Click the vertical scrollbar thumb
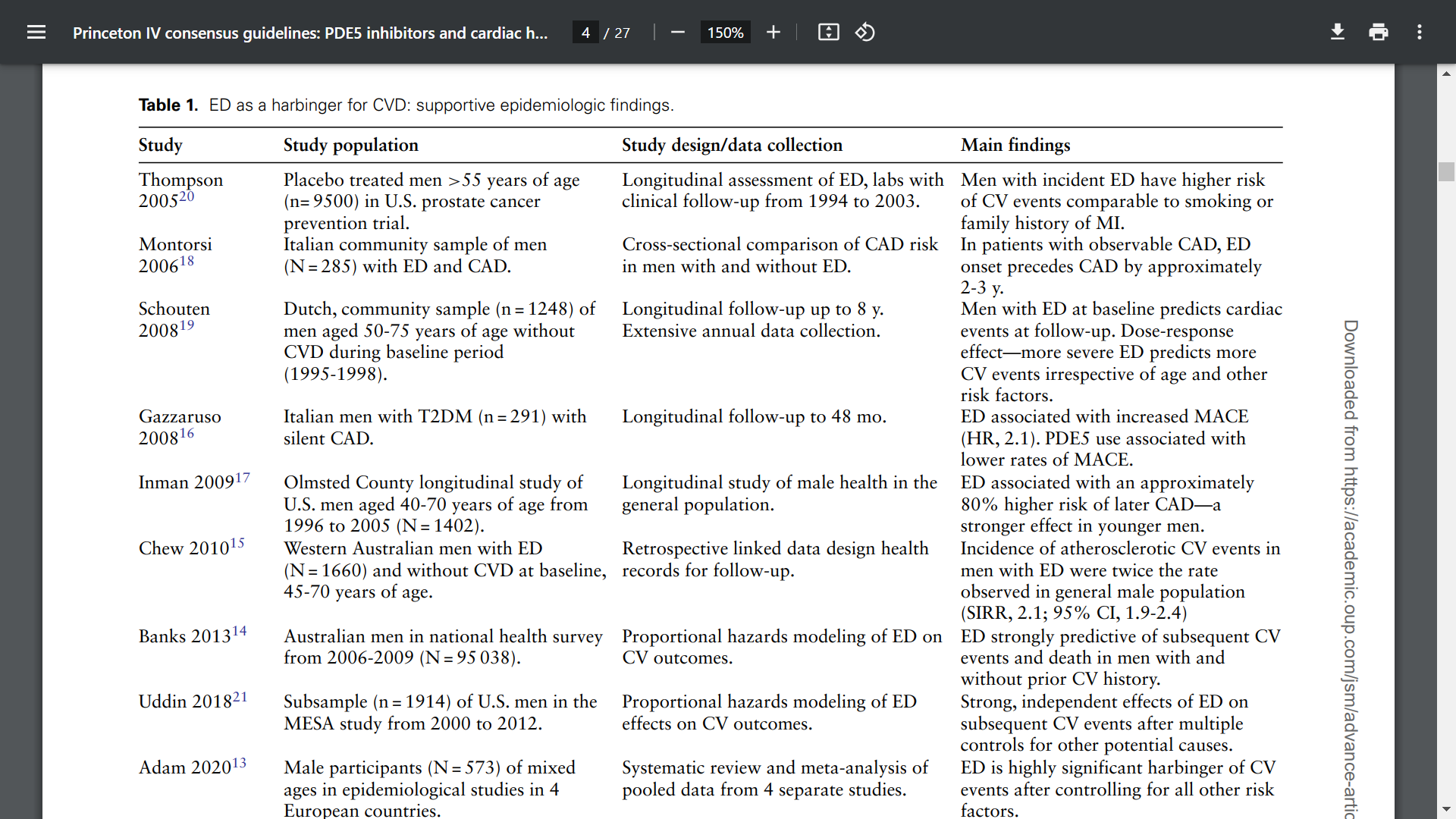Viewport: 1456px width, 819px height. point(1446,171)
